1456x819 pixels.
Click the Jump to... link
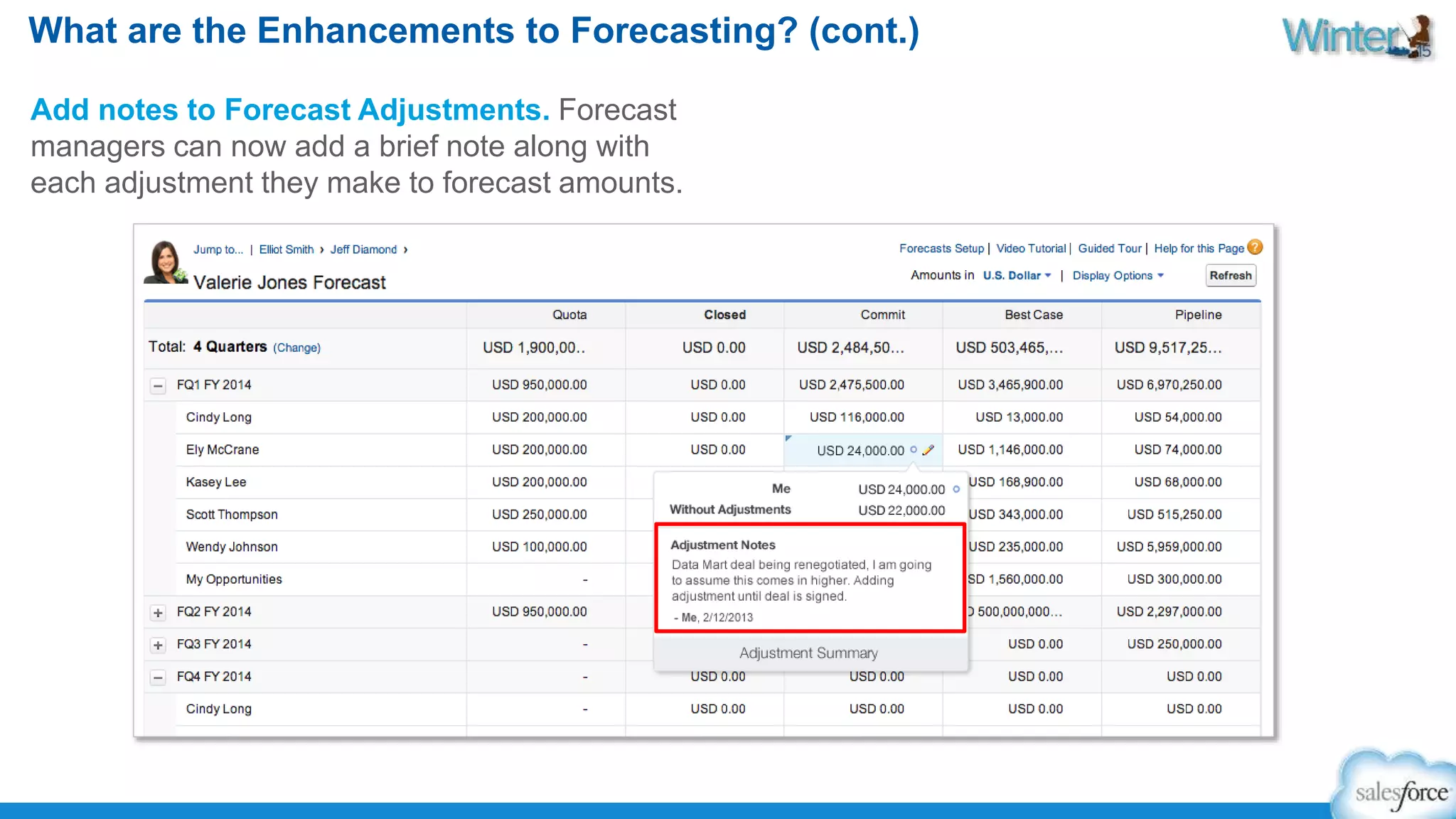click(x=218, y=250)
